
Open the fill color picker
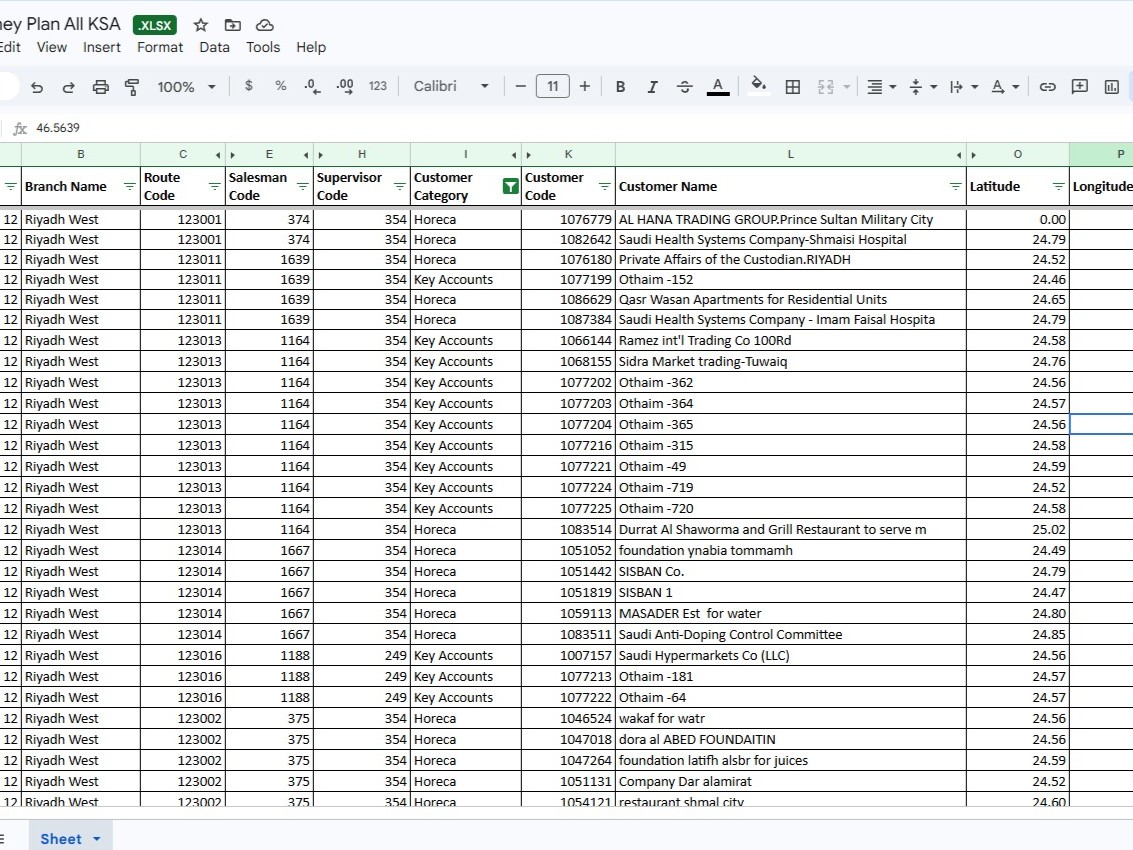pos(758,86)
